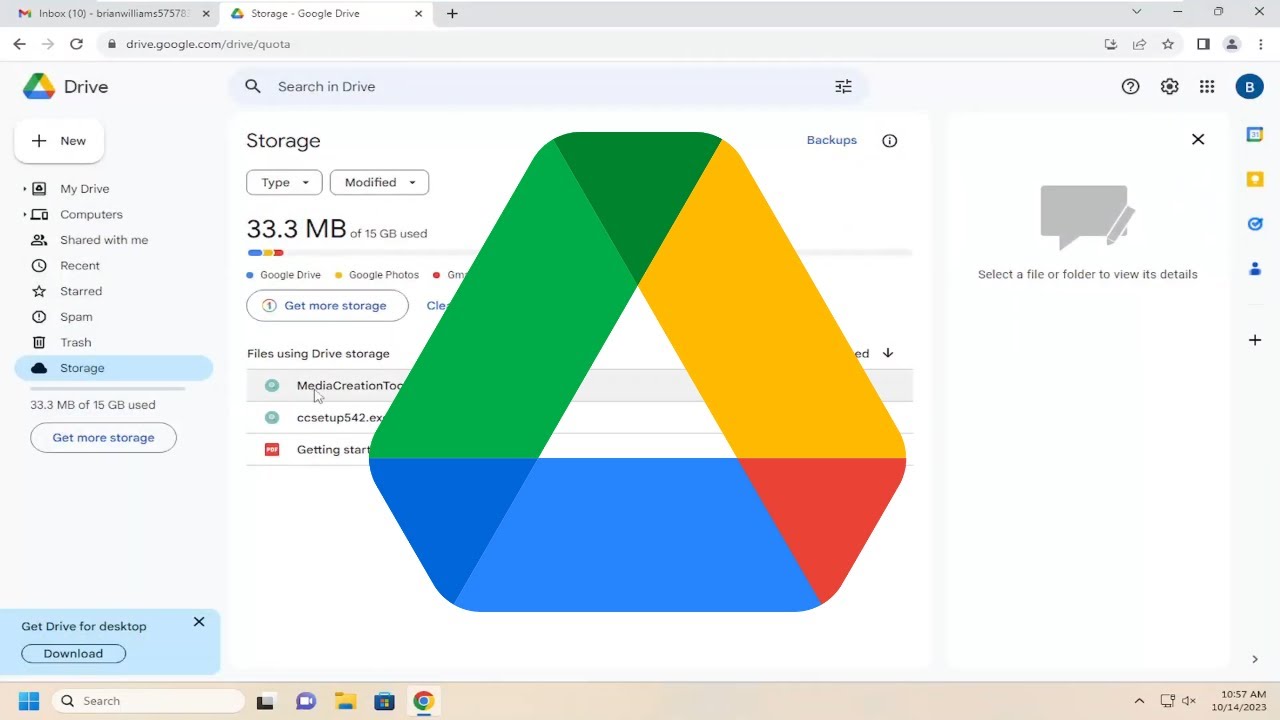Bookmark this page with the star icon
The width and height of the screenshot is (1280, 720).
1168,44
